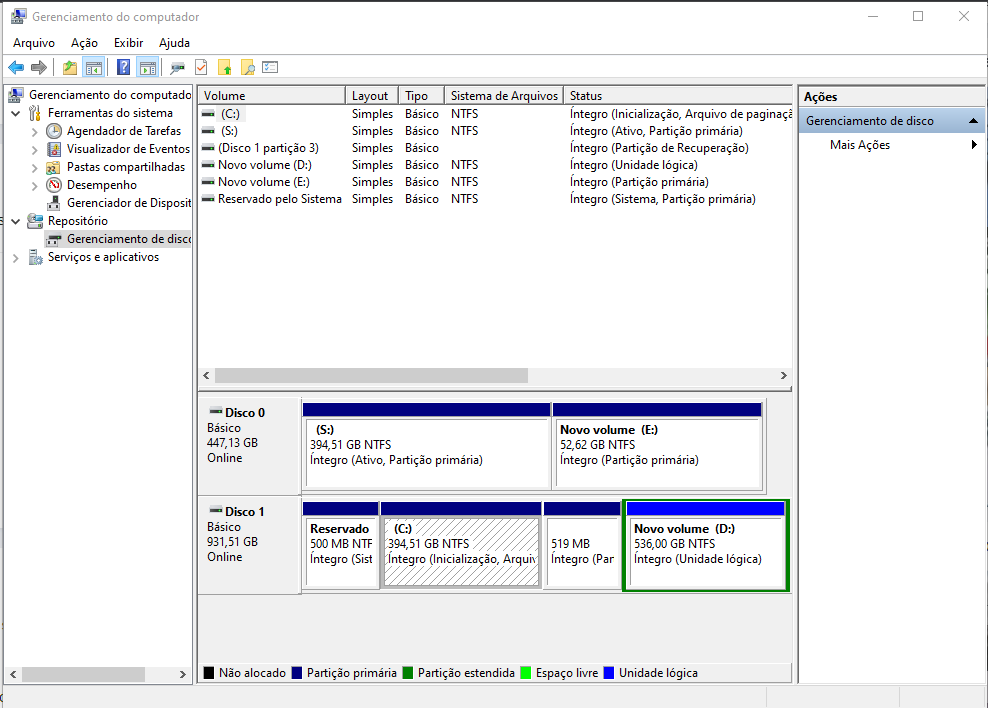Open the Ação menu

[x=84, y=43]
